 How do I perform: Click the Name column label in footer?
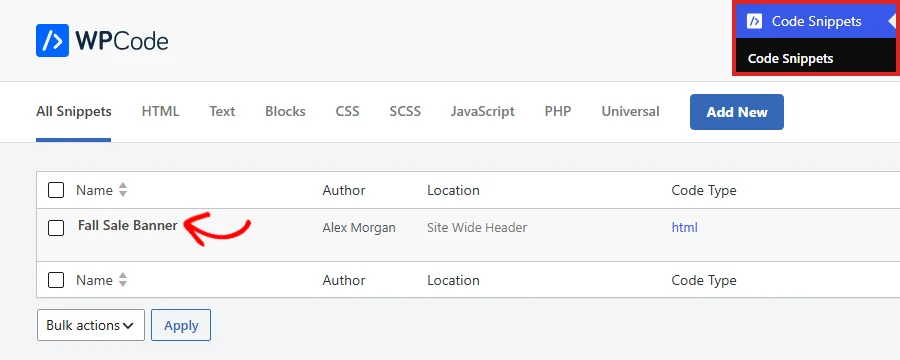[94, 280]
